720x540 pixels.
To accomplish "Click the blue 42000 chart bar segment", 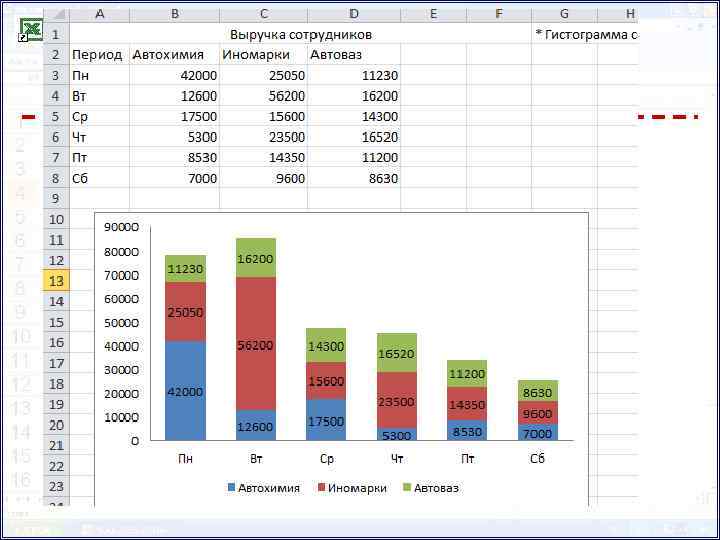I will pyautogui.click(x=186, y=391).
